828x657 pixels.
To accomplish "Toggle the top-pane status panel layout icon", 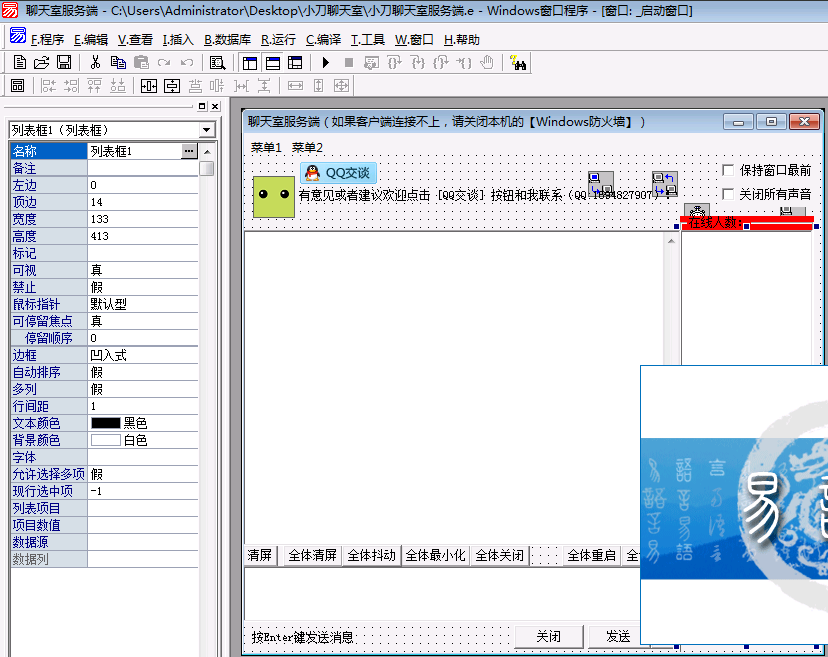I will tap(272, 63).
